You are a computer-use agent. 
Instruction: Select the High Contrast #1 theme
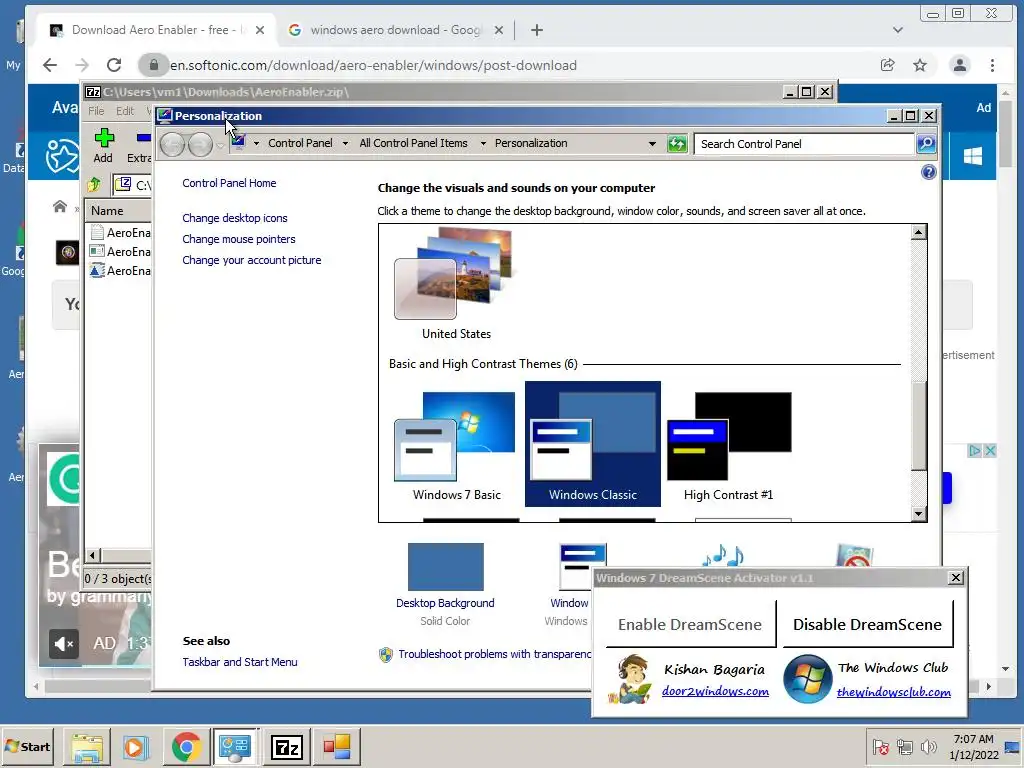tap(729, 447)
